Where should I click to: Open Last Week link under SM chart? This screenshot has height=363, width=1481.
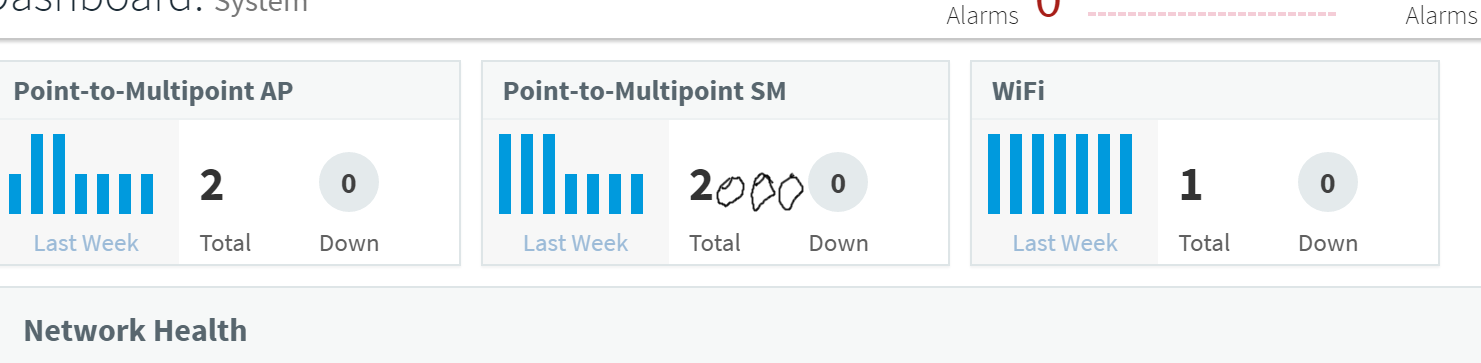[576, 243]
